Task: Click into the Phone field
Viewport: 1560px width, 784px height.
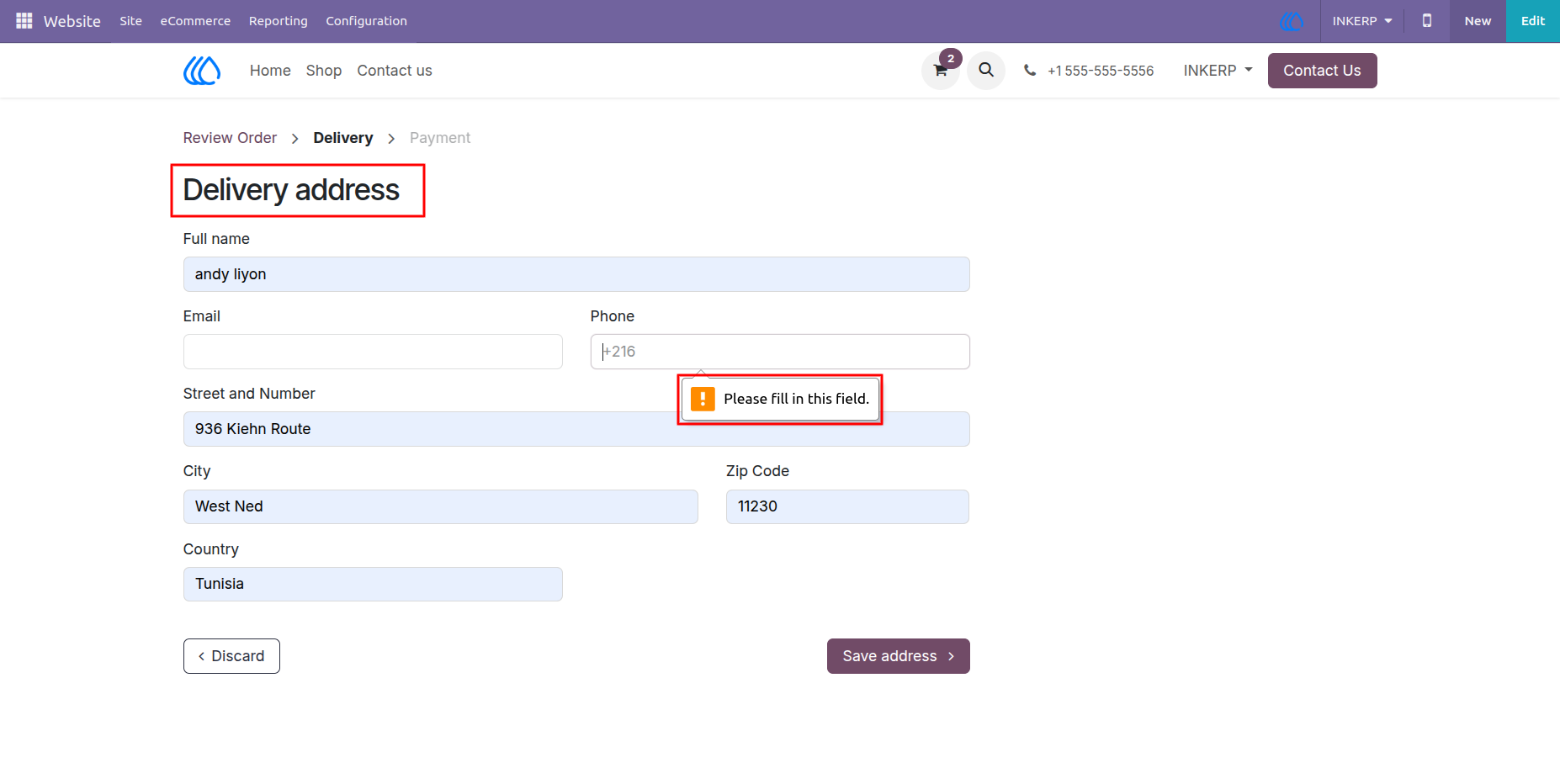Action: [x=780, y=352]
